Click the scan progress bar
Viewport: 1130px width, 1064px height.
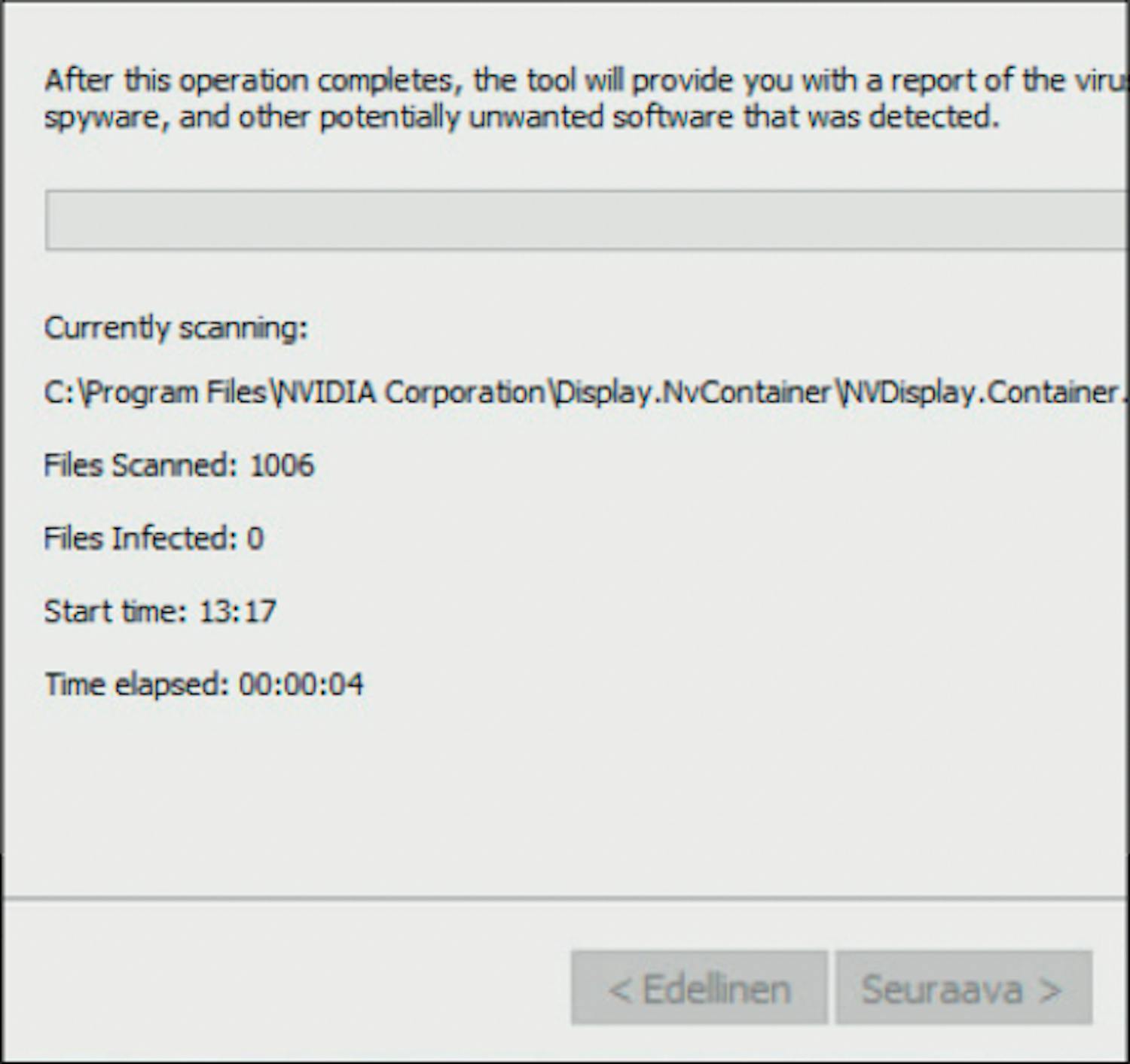(x=586, y=220)
